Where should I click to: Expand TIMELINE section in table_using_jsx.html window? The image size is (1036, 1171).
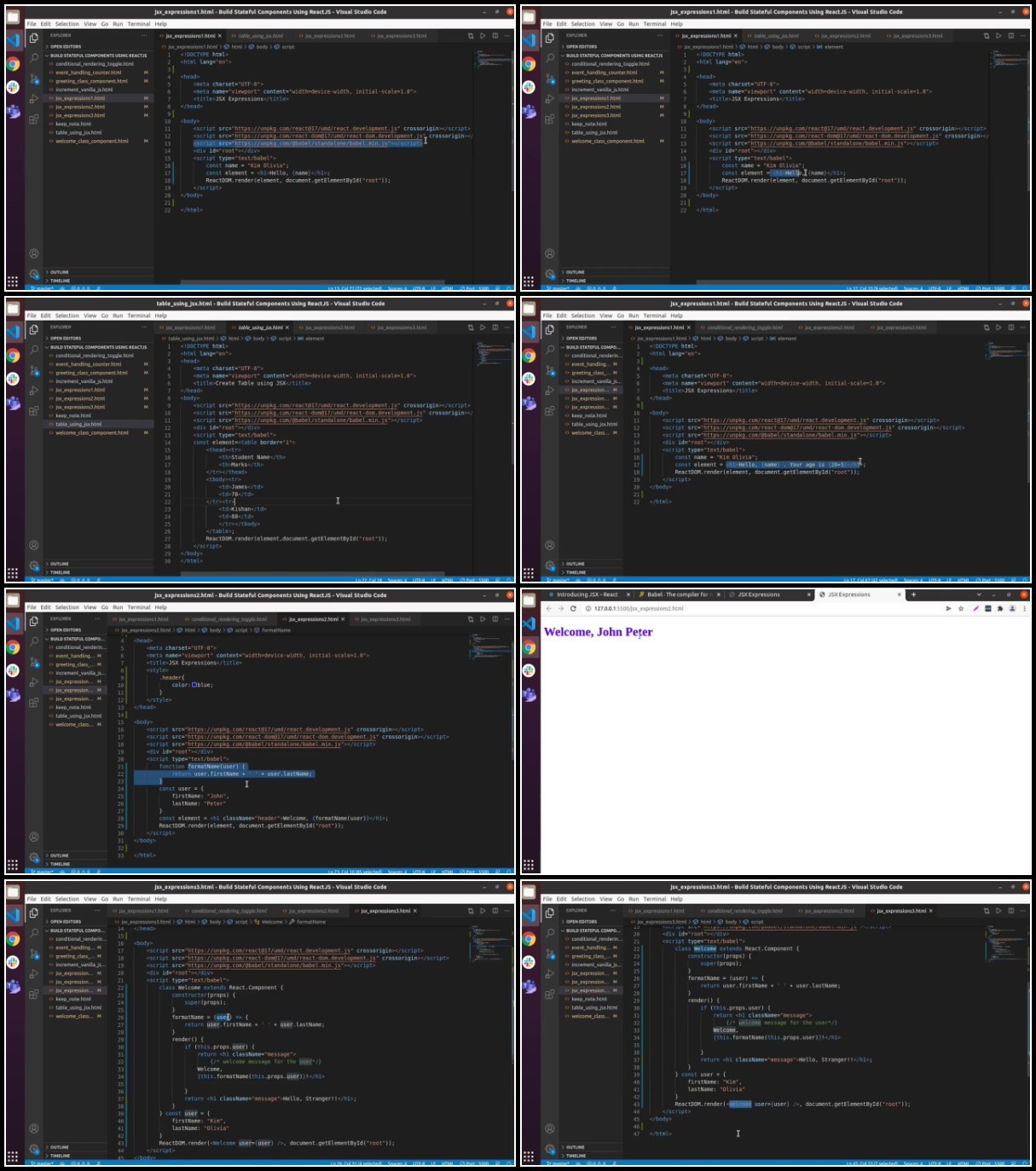100,572
